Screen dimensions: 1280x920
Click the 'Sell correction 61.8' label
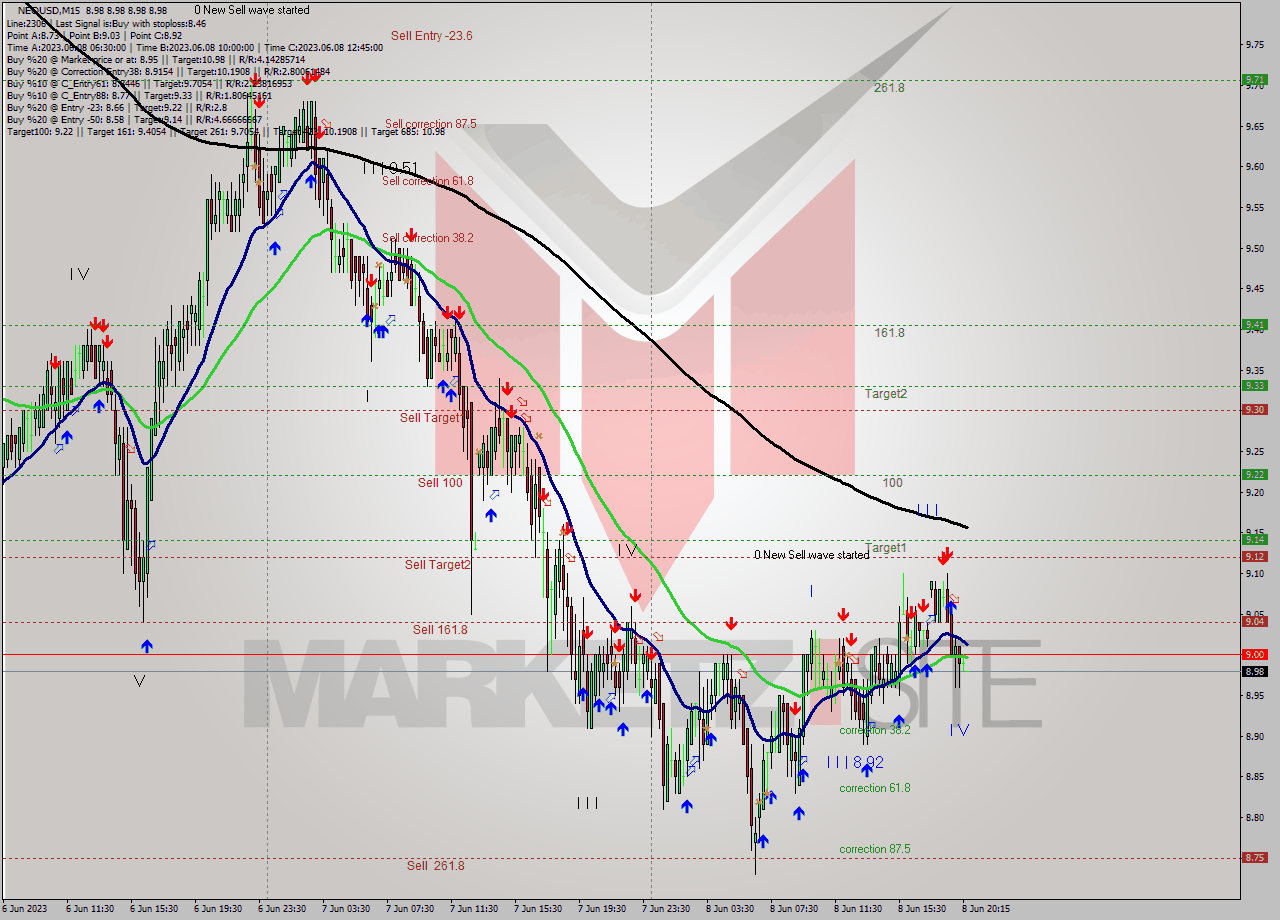(x=428, y=181)
